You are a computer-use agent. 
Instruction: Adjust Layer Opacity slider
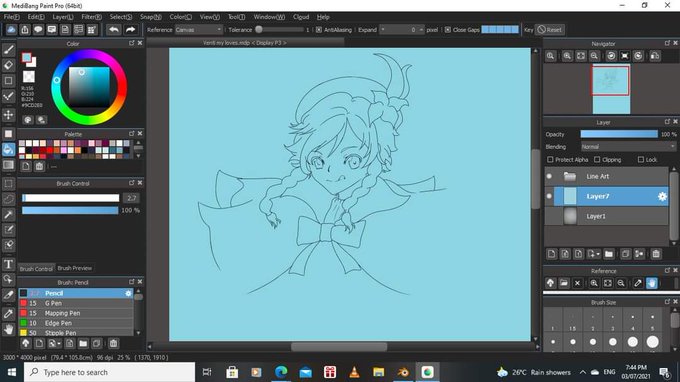(x=619, y=134)
